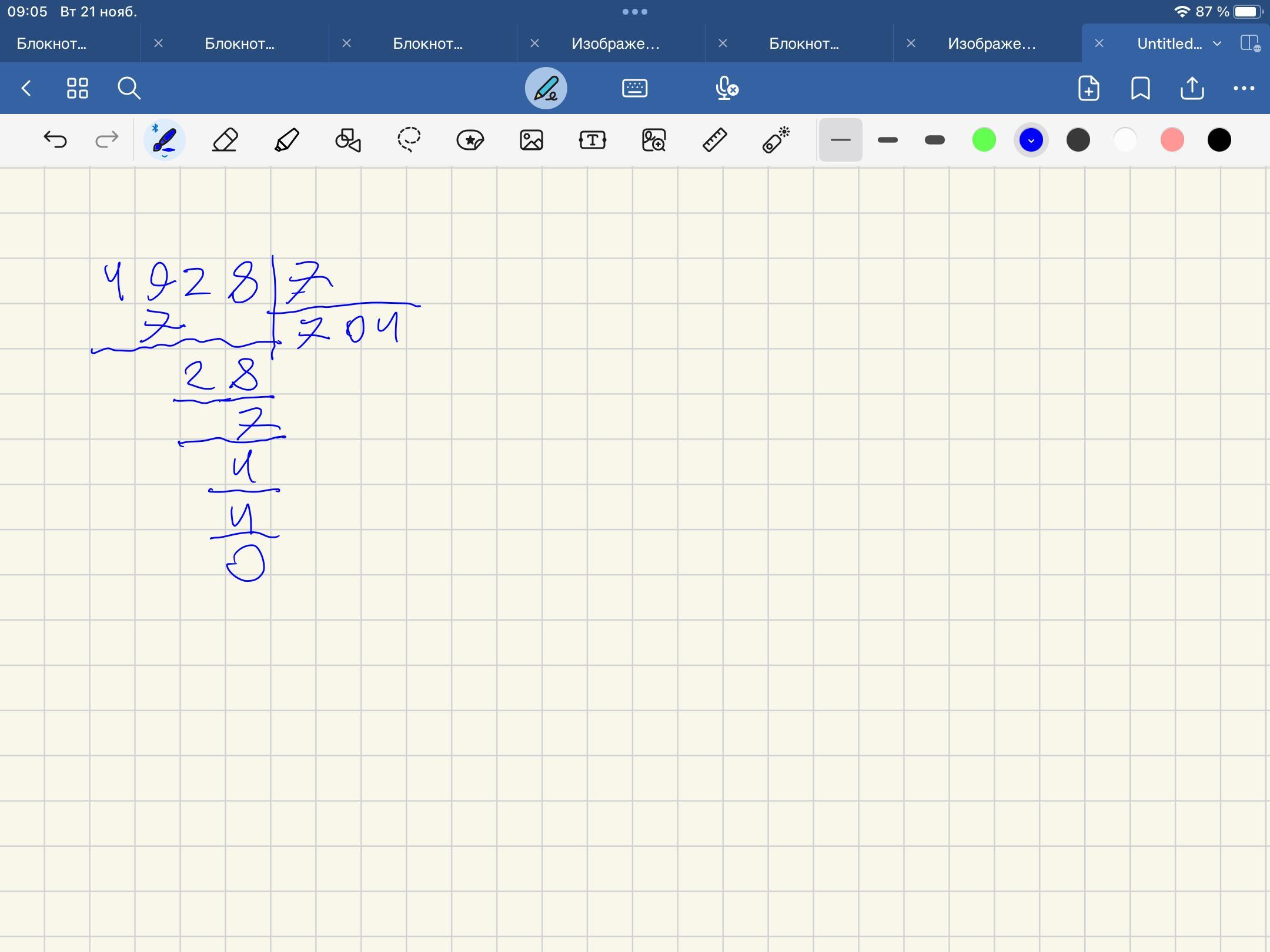Open the Stickers elements tool
1270x952 pixels.
pos(470,140)
